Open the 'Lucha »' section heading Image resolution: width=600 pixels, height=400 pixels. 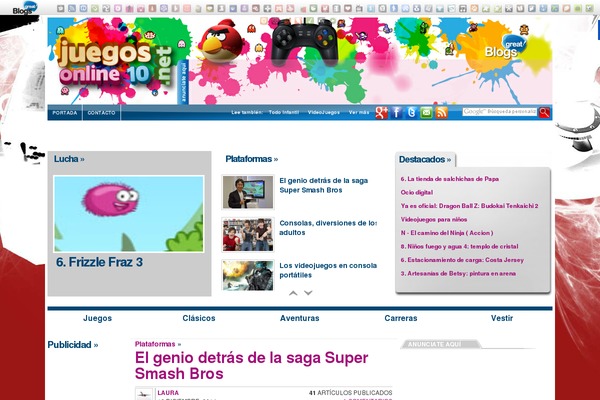click(69, 159)
